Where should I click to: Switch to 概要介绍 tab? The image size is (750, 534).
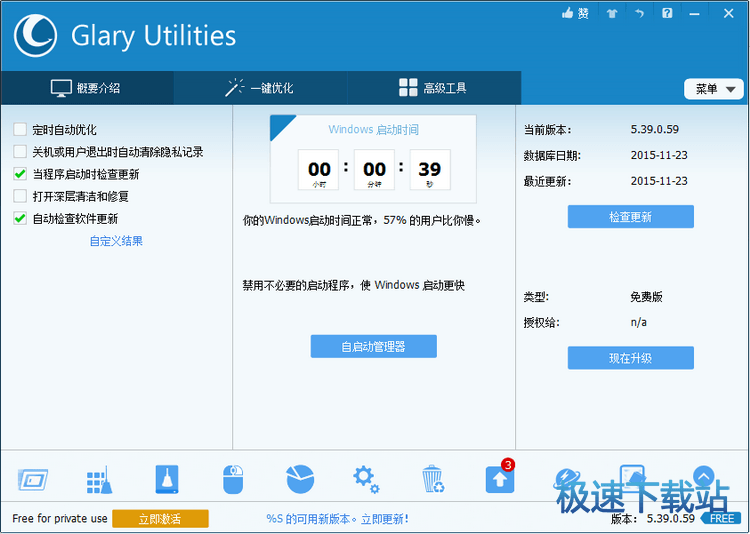point(87,88)
